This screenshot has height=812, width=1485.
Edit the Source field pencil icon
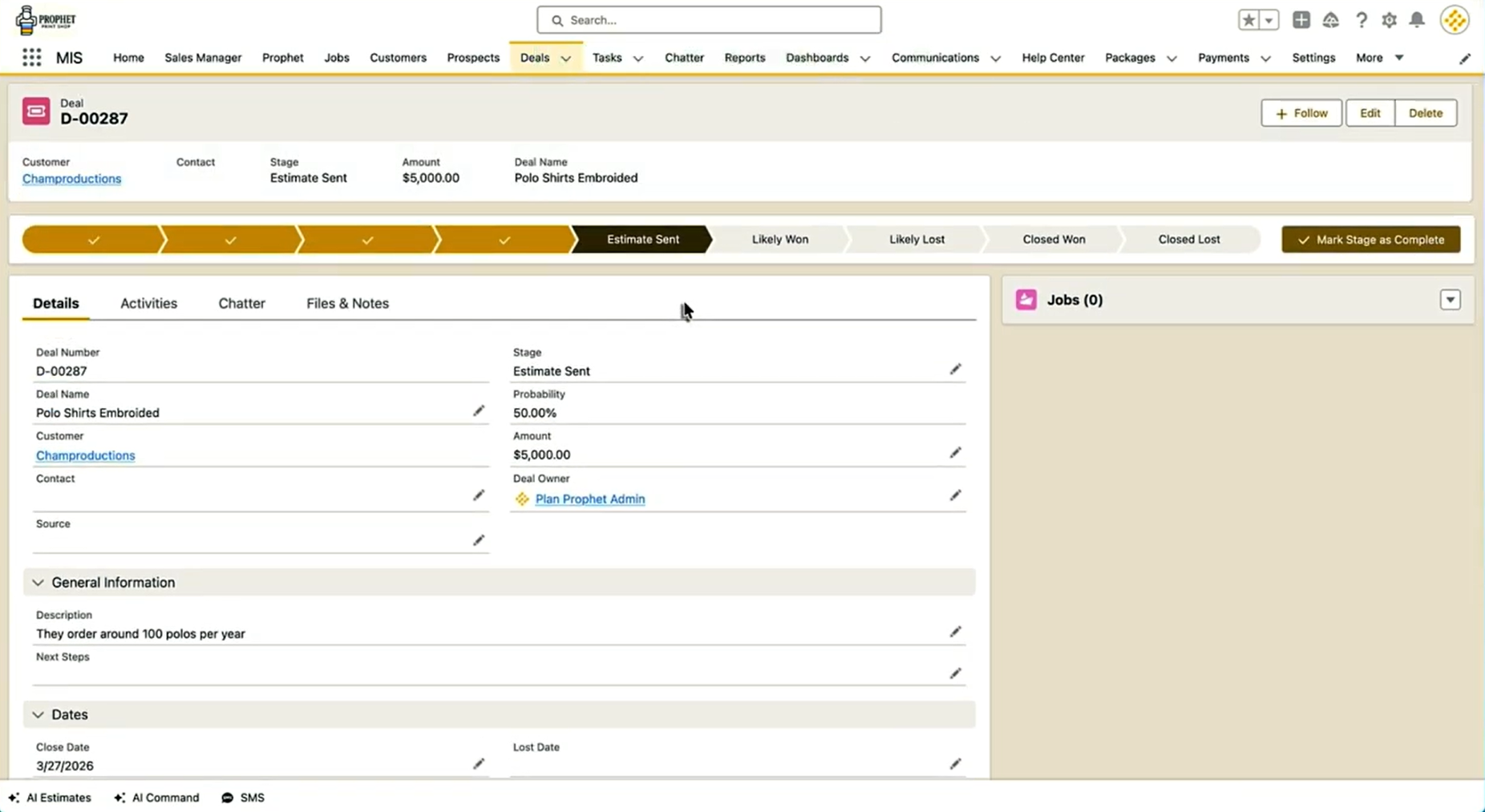[479, 540]
